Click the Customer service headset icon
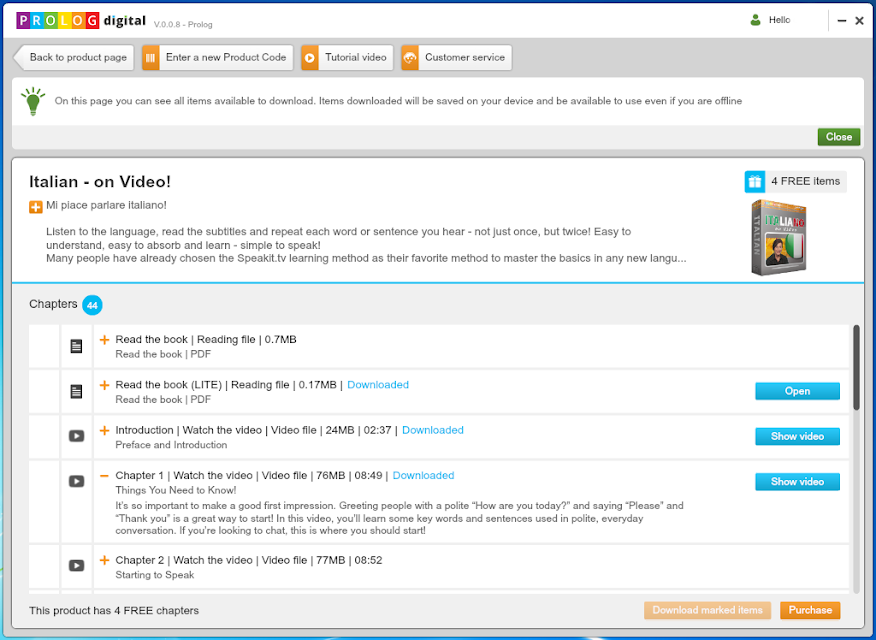 point(410,58)
